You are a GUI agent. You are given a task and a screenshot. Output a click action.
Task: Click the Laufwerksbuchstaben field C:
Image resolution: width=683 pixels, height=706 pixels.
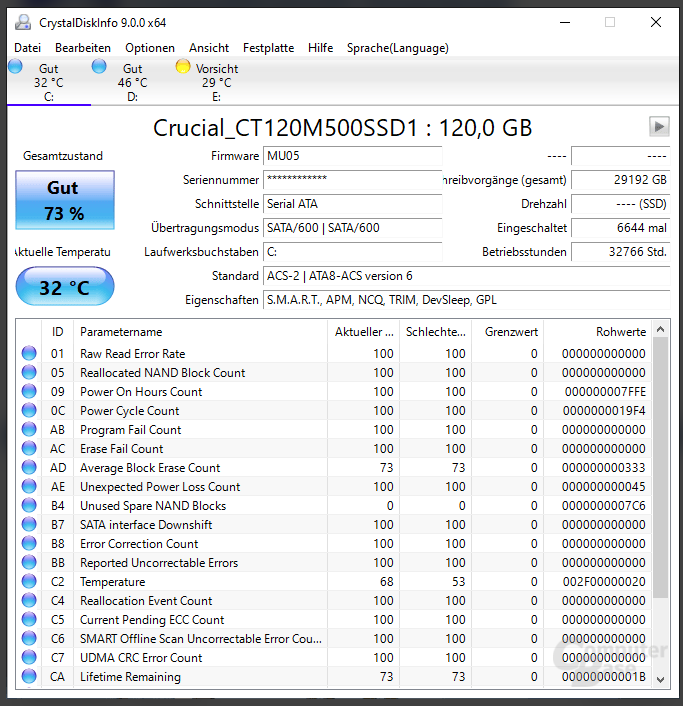[x=353, y=252]
